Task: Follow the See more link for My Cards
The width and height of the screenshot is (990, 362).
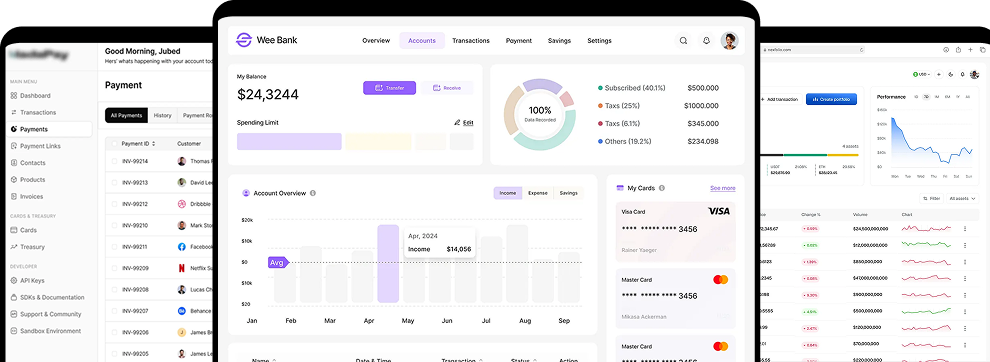Action: click(722, 188)
